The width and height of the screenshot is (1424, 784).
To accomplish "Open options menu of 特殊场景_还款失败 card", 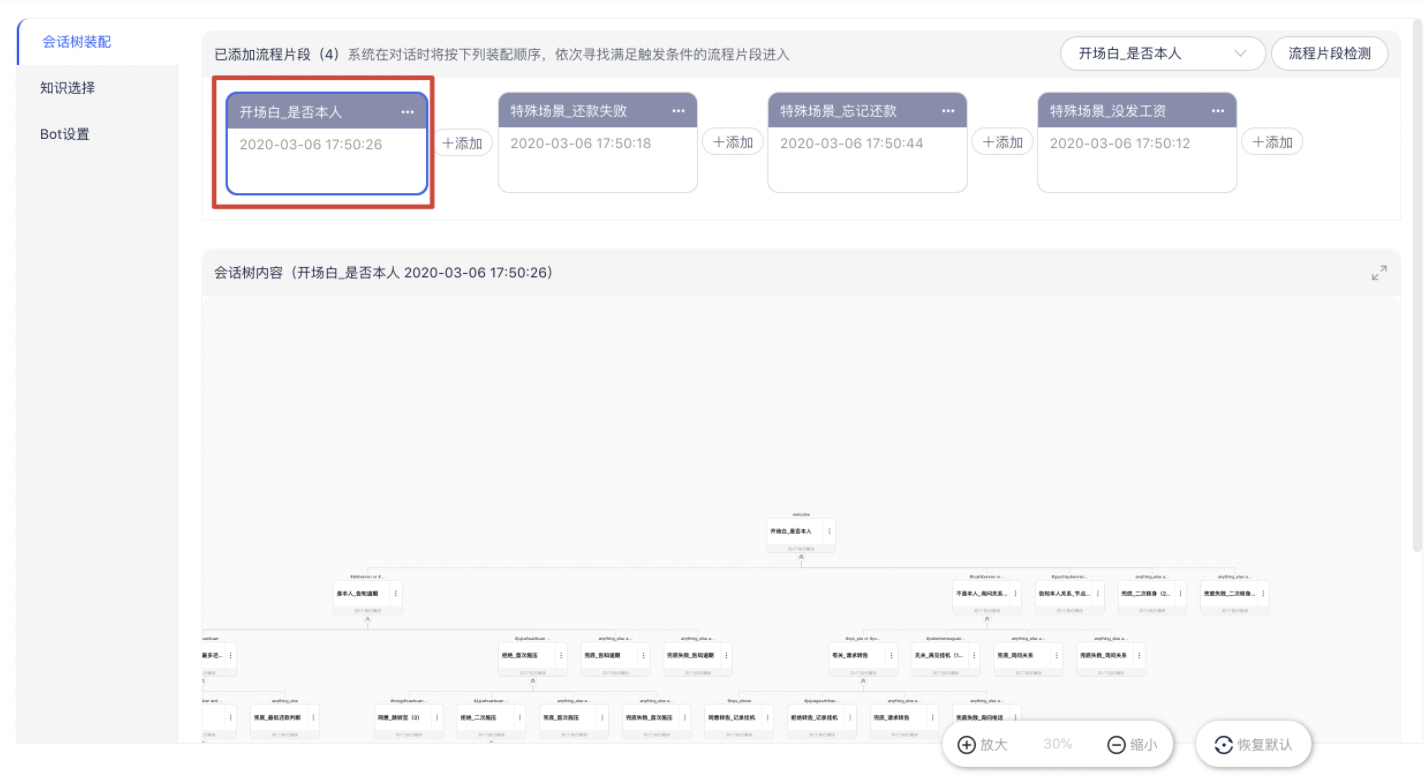I will (679, 111).
